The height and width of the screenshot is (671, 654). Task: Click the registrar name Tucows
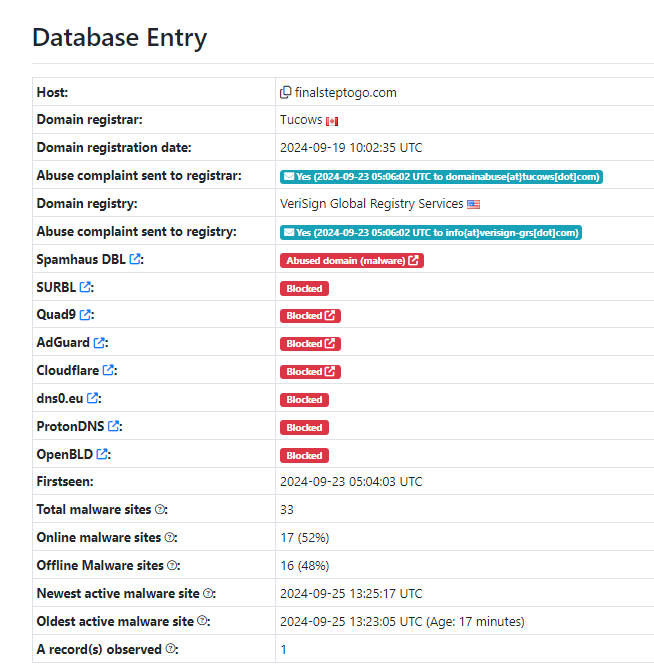(x=301, y=120)
